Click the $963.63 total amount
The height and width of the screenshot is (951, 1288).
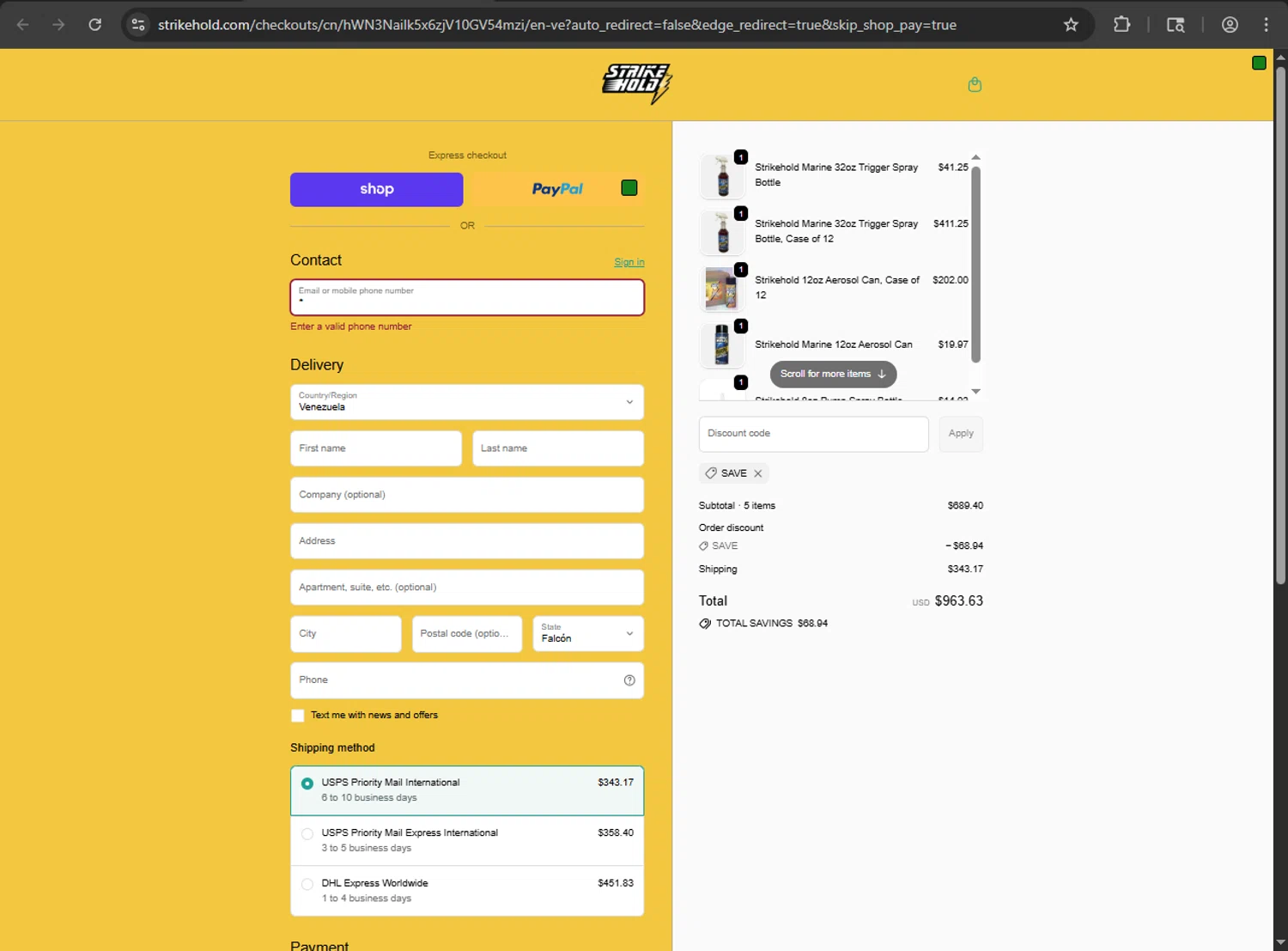click(x=958, y=601)
